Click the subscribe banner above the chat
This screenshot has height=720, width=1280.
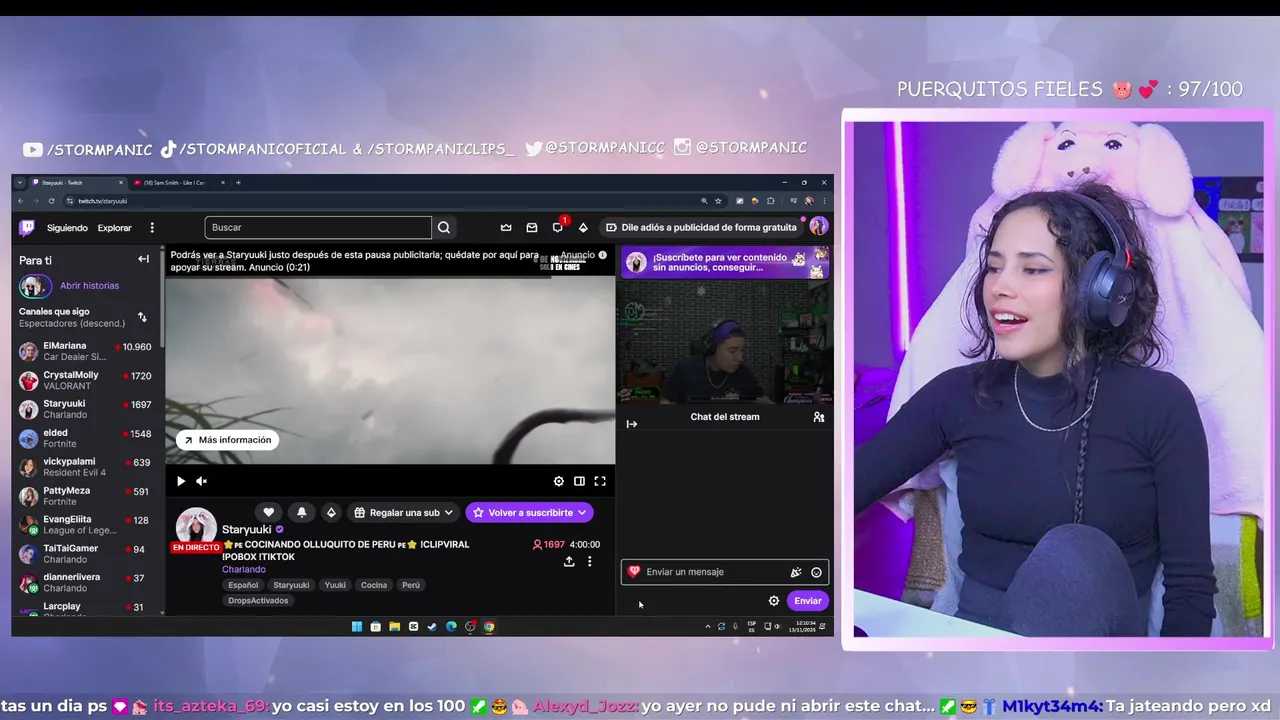click(725, 263)
